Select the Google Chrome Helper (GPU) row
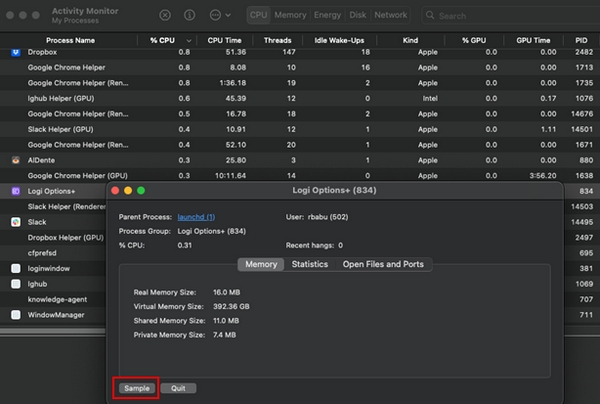This screenshot has width=600, height=404. (300, 176)
